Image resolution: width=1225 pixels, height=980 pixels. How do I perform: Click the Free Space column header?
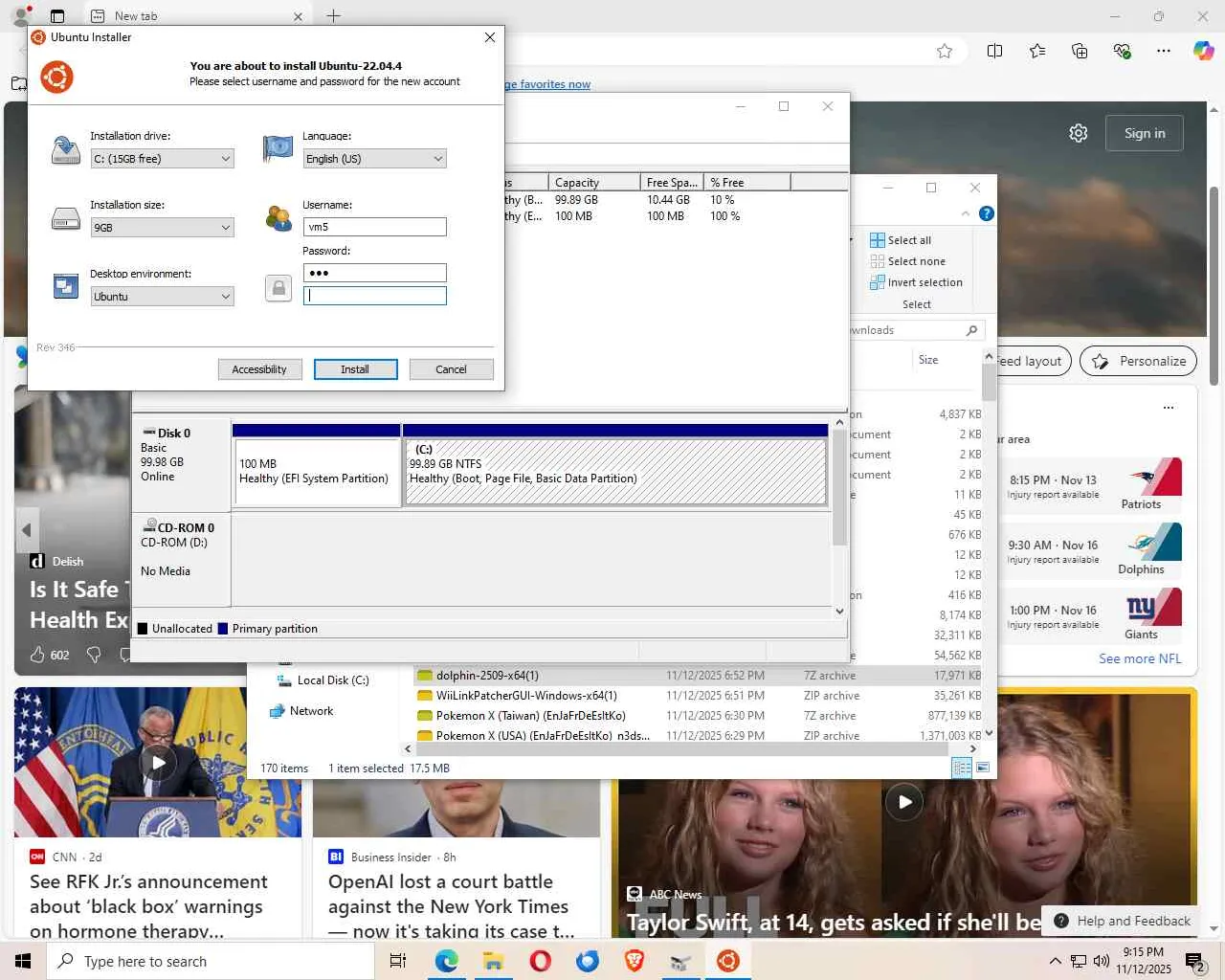[x=672, y=182]
